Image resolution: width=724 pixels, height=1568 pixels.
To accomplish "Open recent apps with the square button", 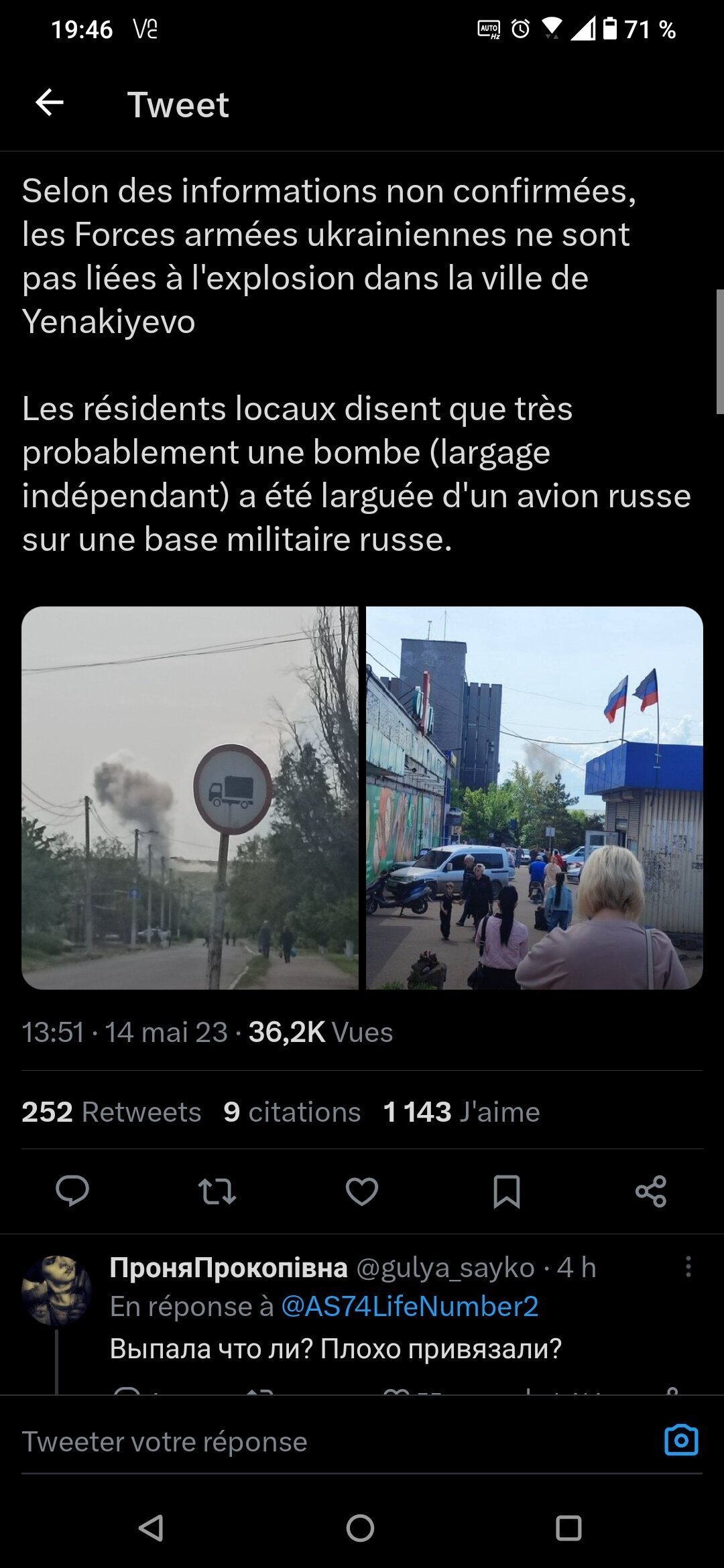I will (x=568, y=1528).
